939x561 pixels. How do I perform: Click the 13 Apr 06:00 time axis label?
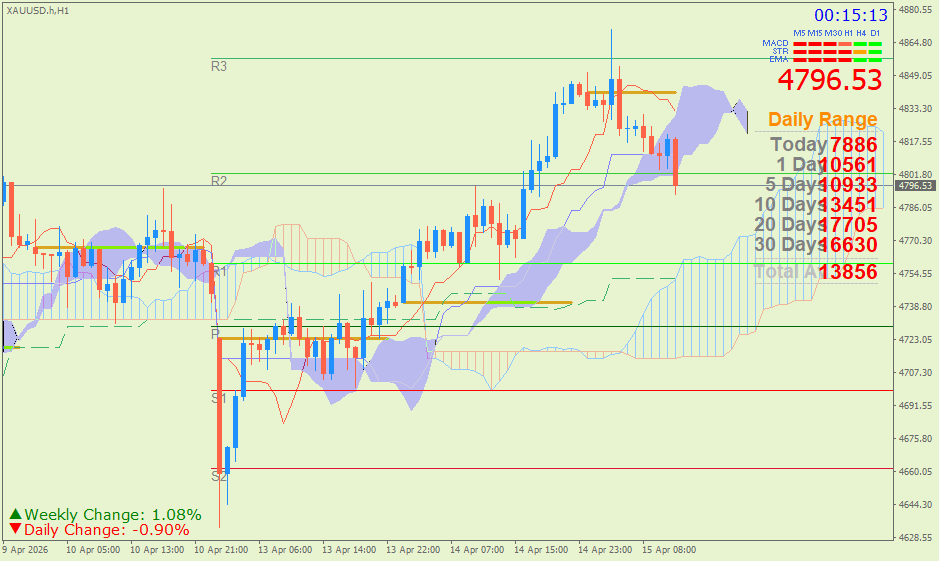pyautogui.click(x=285, y=549)
